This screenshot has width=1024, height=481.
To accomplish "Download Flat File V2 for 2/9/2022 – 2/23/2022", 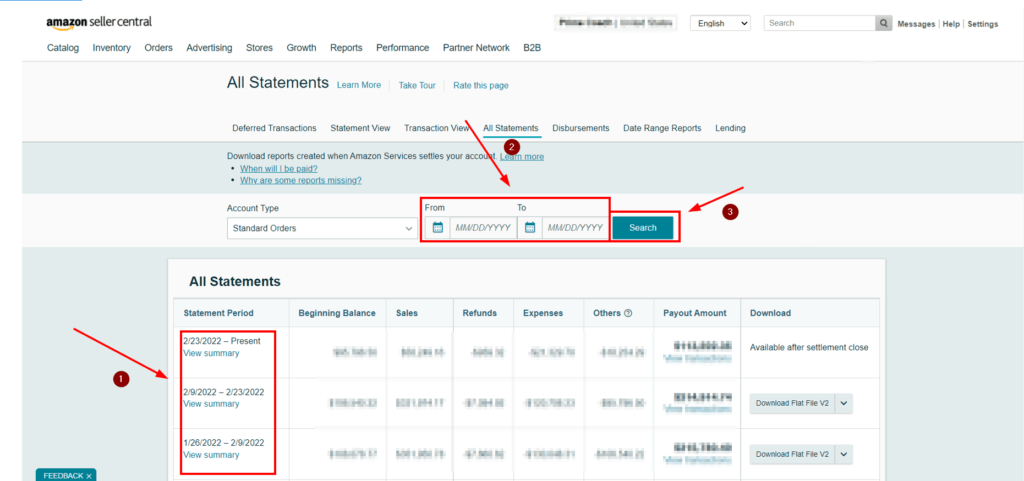I will tap(792, 403).
